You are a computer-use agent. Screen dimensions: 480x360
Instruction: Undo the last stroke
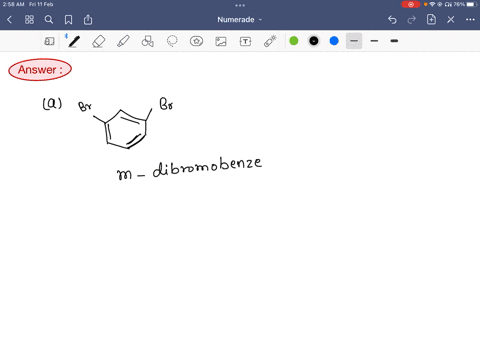(392, 20)
